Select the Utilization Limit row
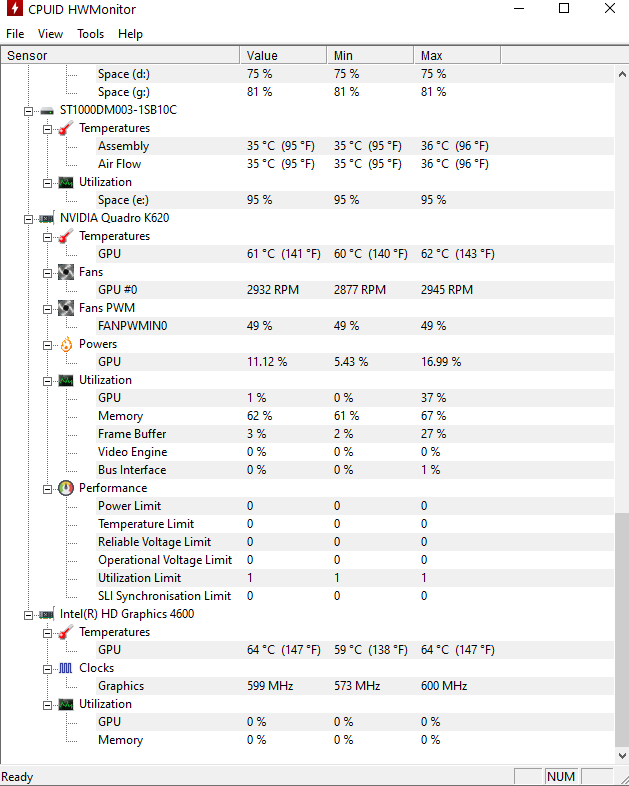The width and height of the screenshot is (629, 786). tap(139, 578)
